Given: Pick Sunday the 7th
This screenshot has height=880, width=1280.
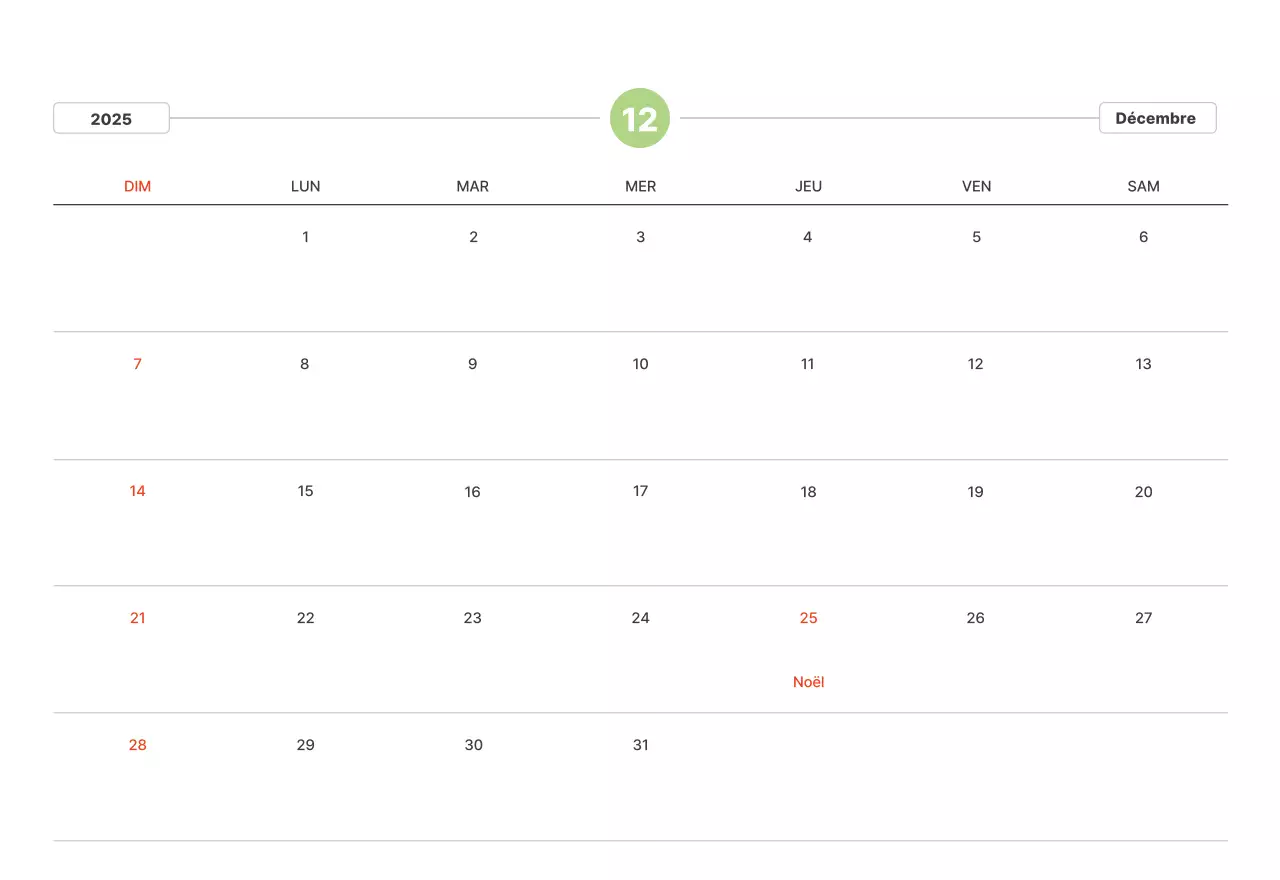Looking at the screenshot, I should coord(137,364).
